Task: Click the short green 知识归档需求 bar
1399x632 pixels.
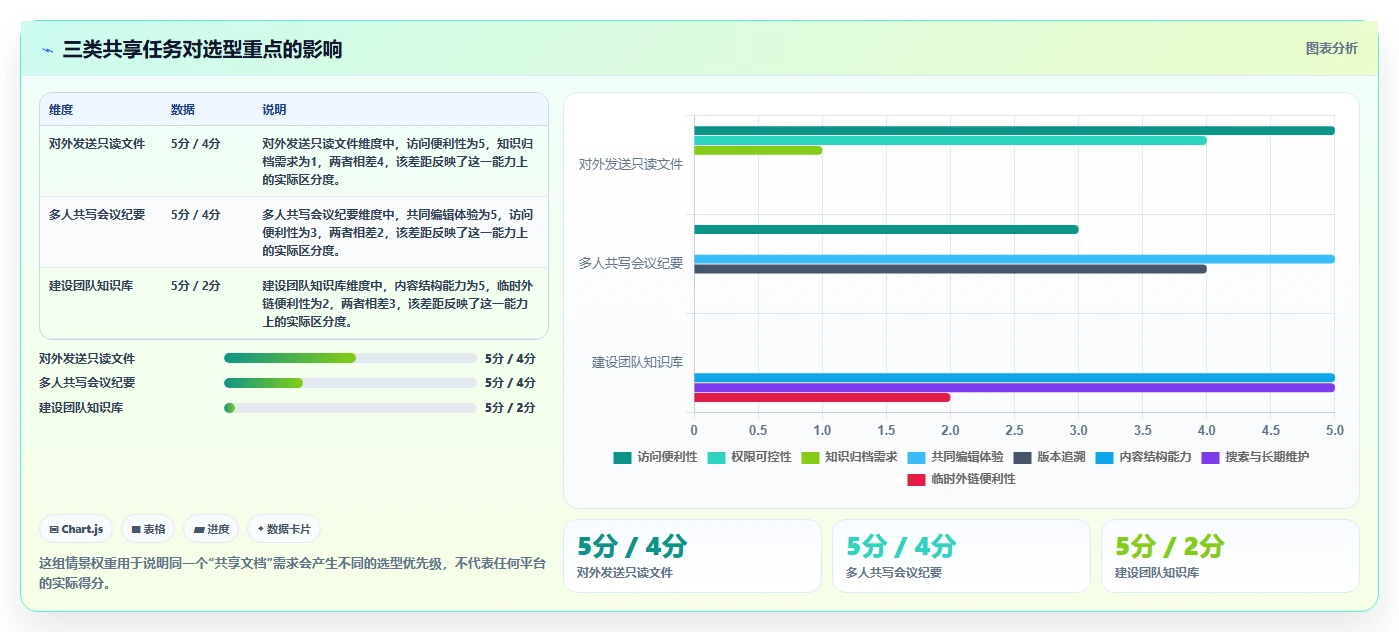Action: click(x=758, y=150)
